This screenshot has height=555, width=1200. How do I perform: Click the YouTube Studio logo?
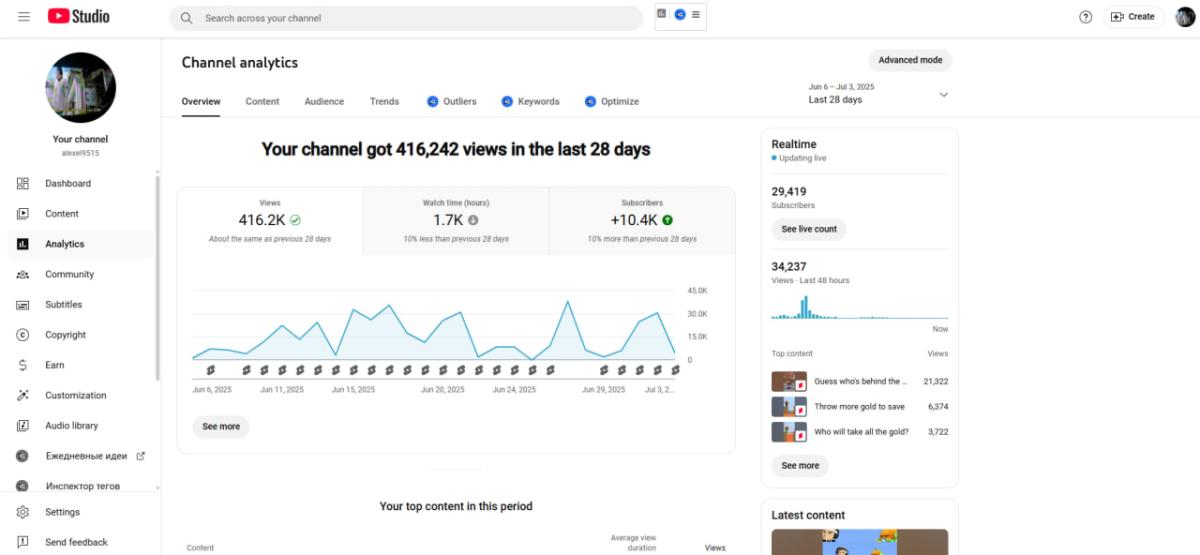(78, 16)
